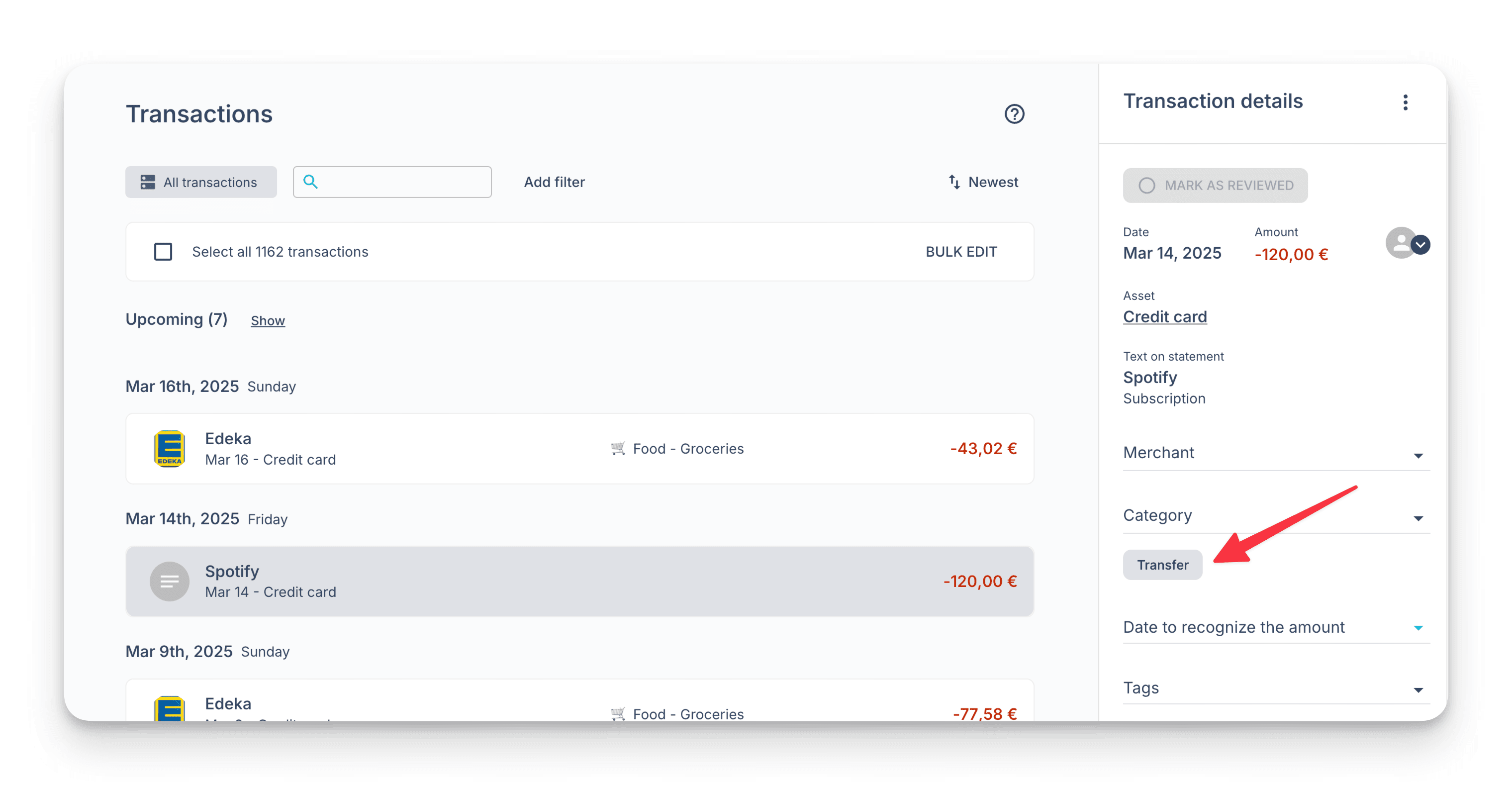Screen dimensions: 1512x785
Task: Click the Spotify text on statement
Action: (1149, 378)
